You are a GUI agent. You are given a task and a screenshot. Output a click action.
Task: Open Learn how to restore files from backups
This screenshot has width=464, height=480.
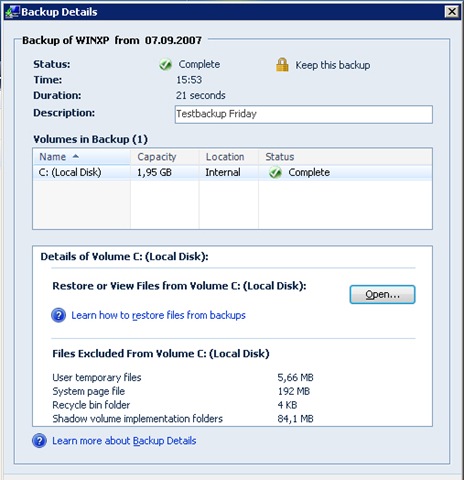[x=158, y=315]
